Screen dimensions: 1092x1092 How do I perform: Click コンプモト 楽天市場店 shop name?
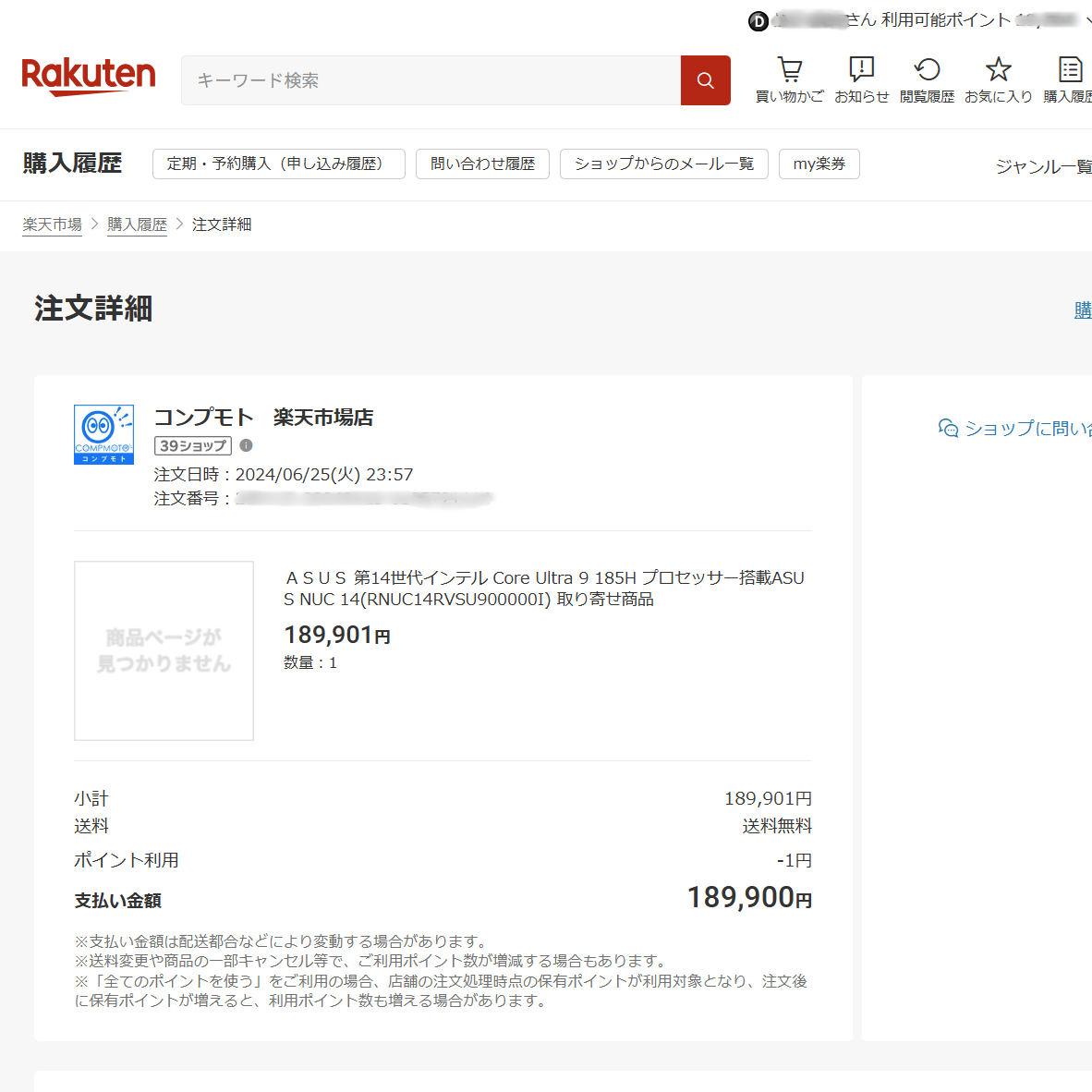click(263, 418)
